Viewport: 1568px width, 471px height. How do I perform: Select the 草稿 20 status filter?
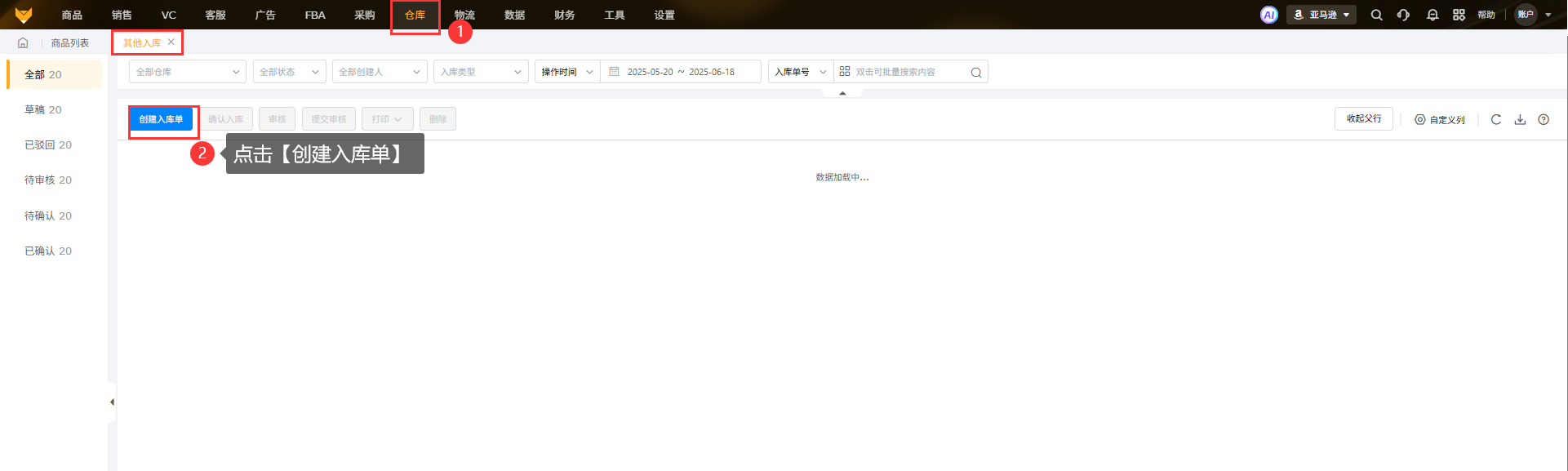pos(55,109)
